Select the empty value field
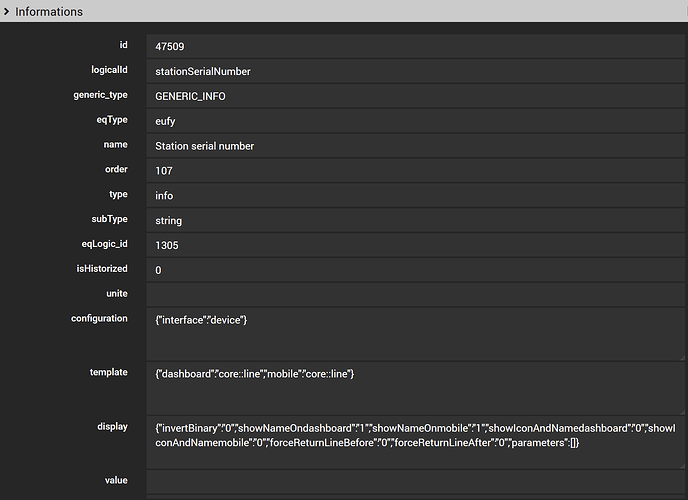Viewport: 688px width, 500px height. [x=416, y=482]
